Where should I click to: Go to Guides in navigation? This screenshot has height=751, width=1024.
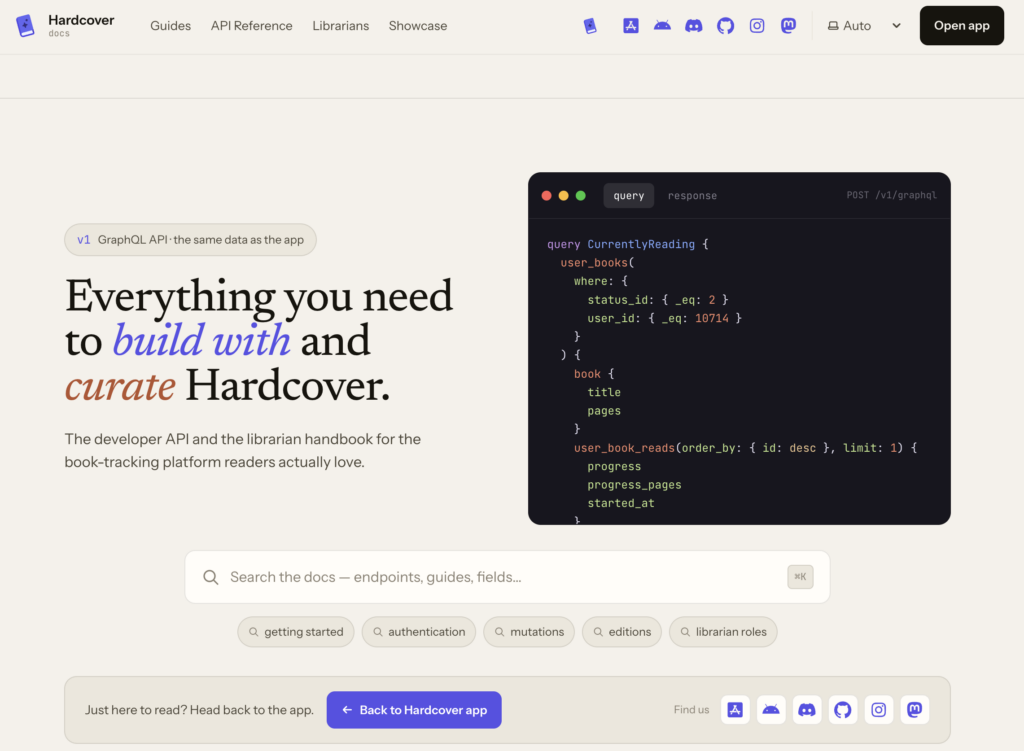[x=170, y=25]
